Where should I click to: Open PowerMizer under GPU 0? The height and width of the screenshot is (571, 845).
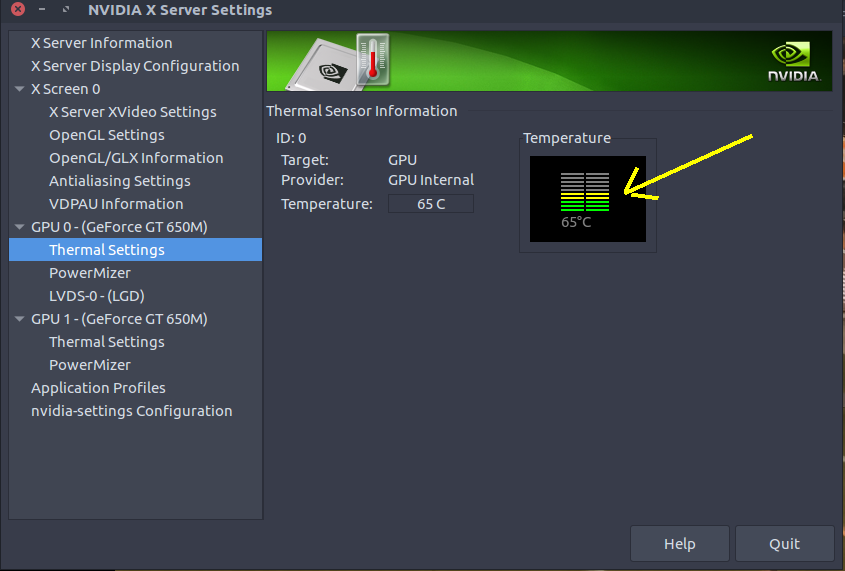(x=89, y=273)
